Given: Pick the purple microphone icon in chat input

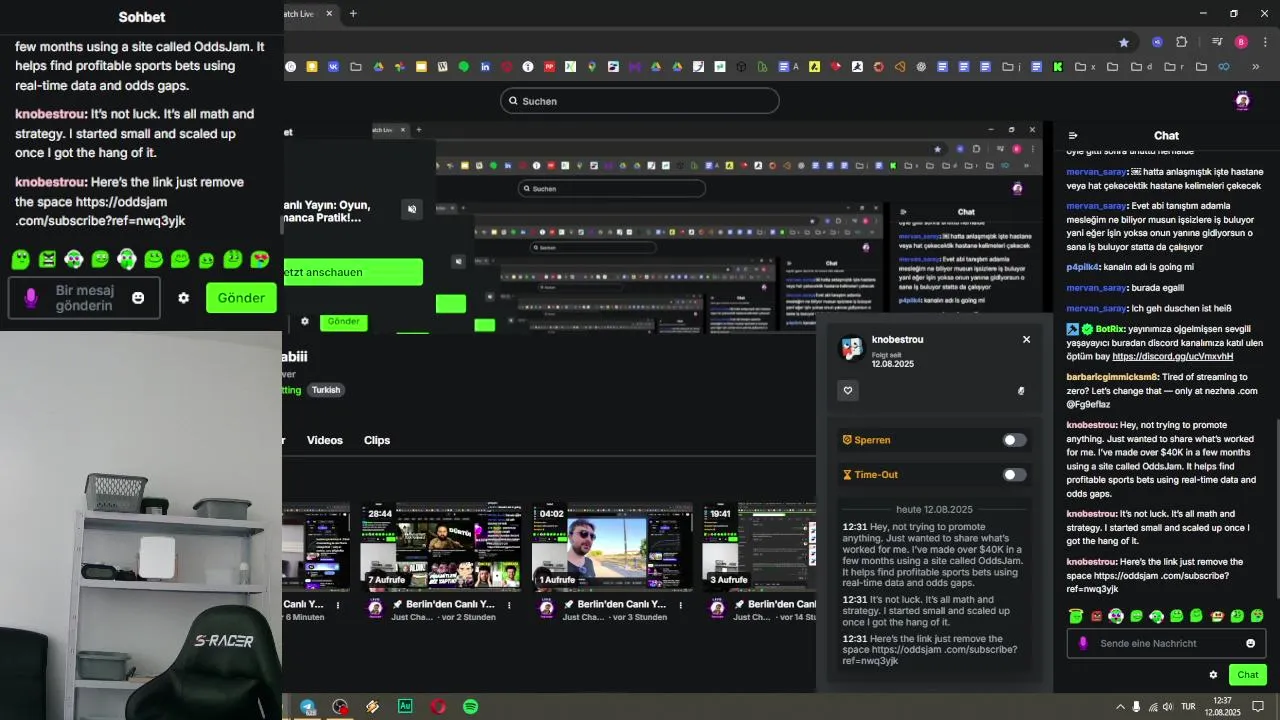Looking at the screenshot, I should [1083, 643].
